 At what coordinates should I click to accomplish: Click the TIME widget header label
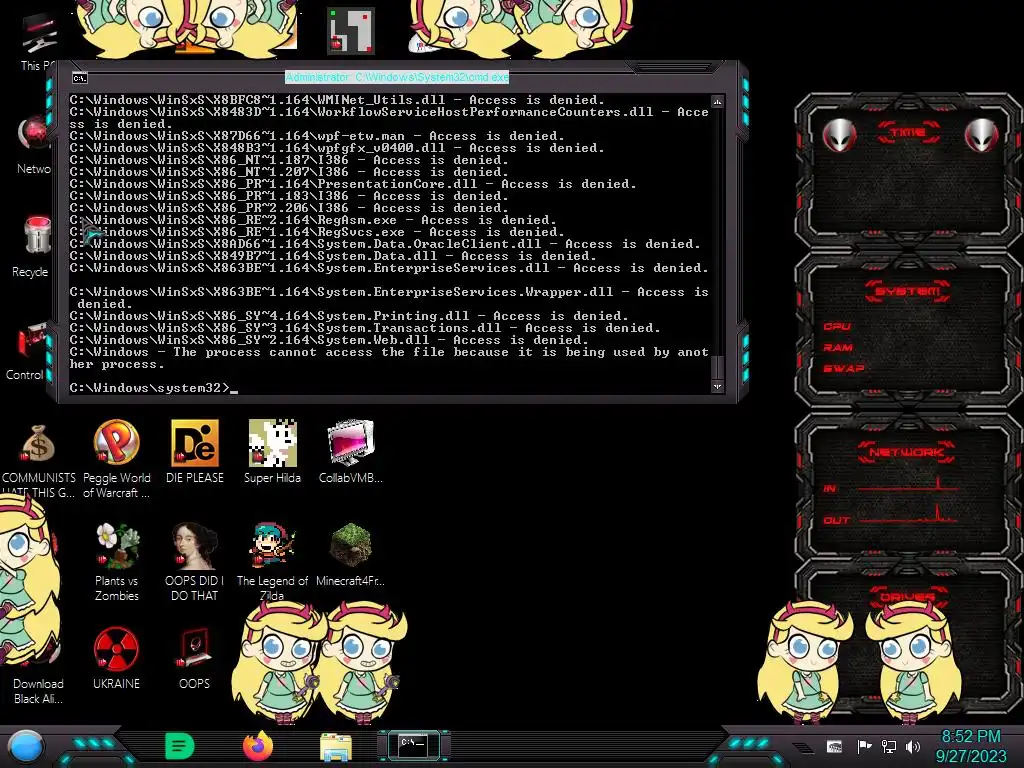(908, 132)
